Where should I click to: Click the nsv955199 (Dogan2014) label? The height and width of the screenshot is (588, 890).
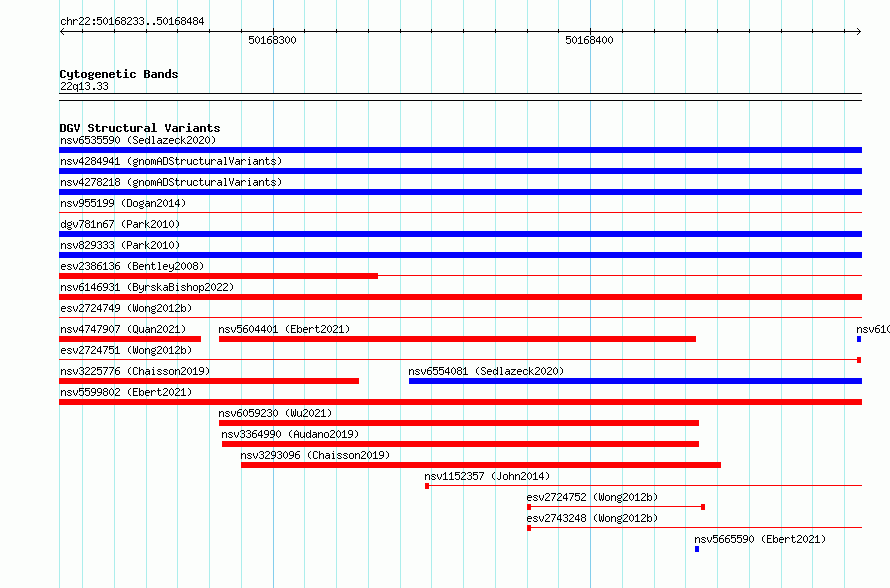point(123,203)
